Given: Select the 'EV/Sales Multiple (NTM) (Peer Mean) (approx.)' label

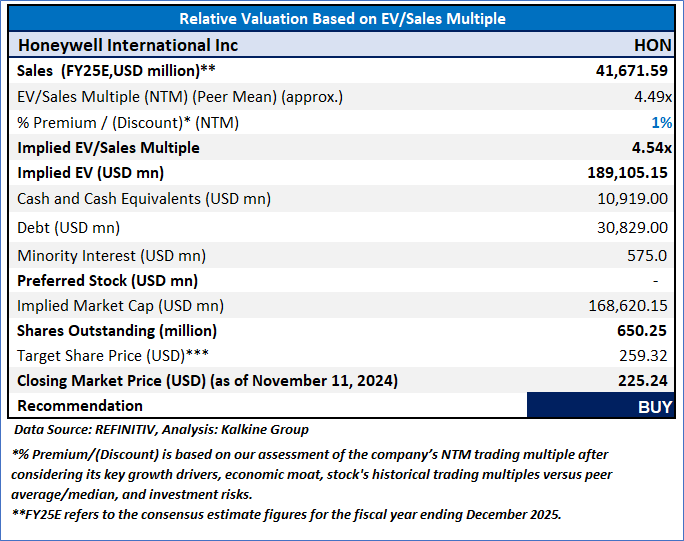Looking at the screenshot, I should point(180,97).
